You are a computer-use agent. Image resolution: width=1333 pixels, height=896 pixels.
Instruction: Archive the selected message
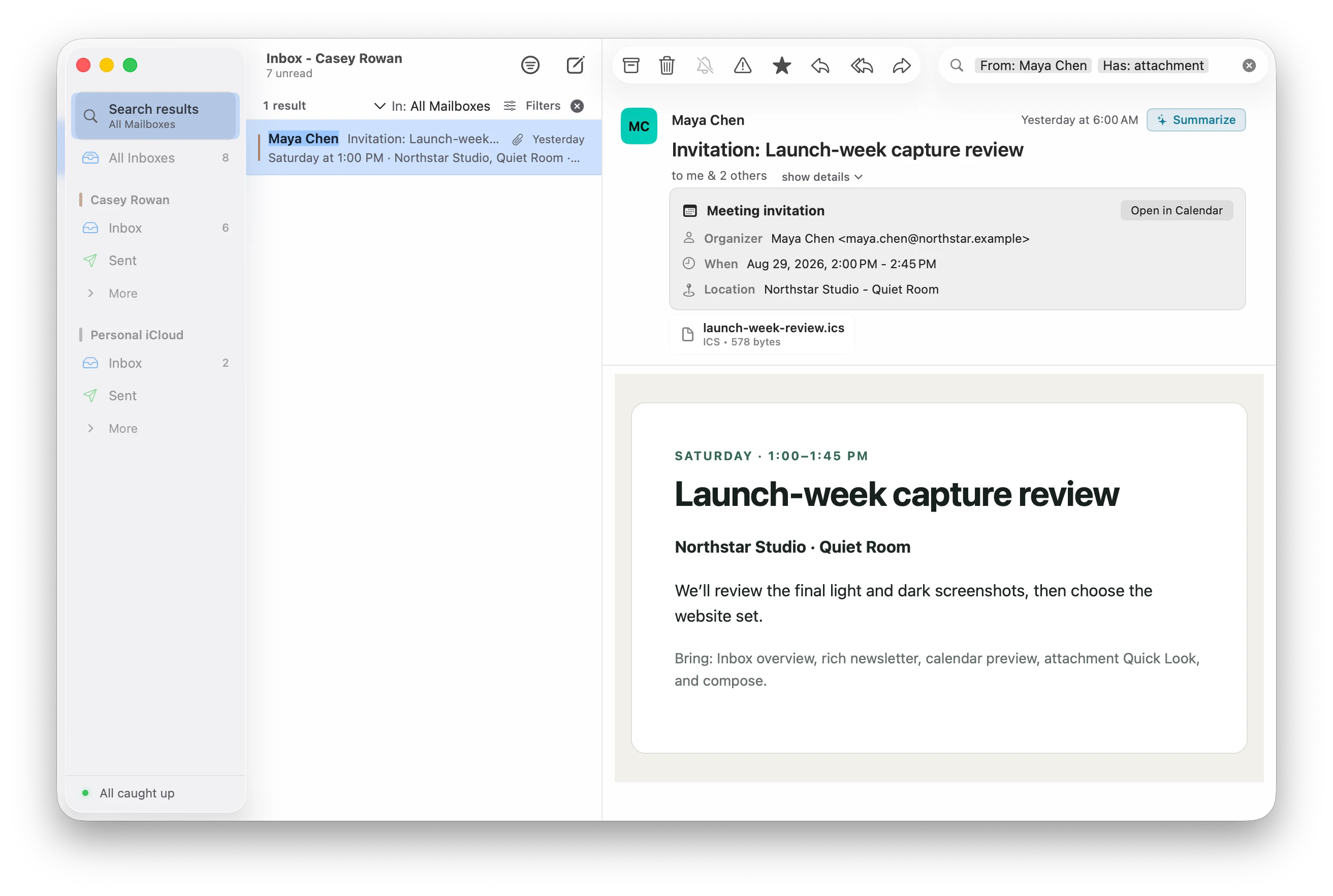(x=631, y=66)
